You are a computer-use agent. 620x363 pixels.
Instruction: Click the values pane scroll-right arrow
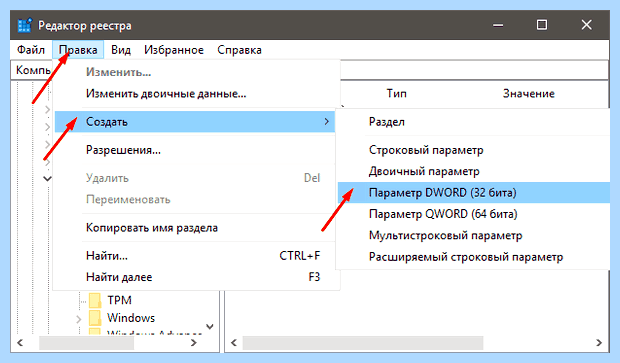coord(599,342)
